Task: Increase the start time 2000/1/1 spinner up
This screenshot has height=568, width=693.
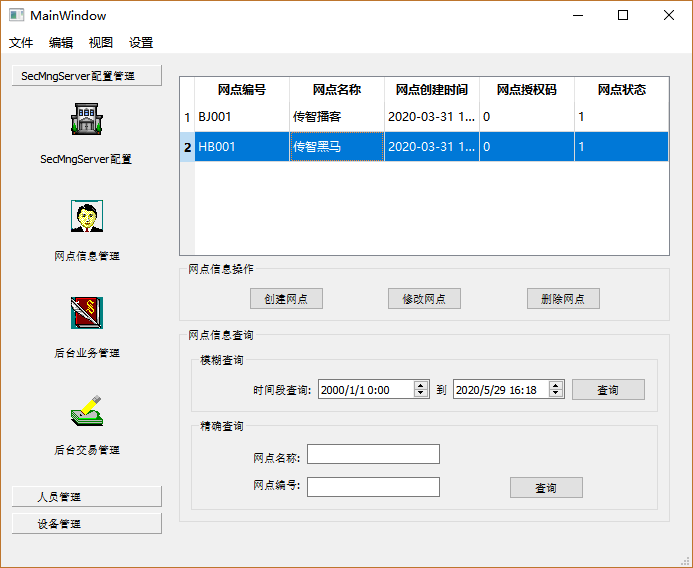Action: tap(421, 385)
